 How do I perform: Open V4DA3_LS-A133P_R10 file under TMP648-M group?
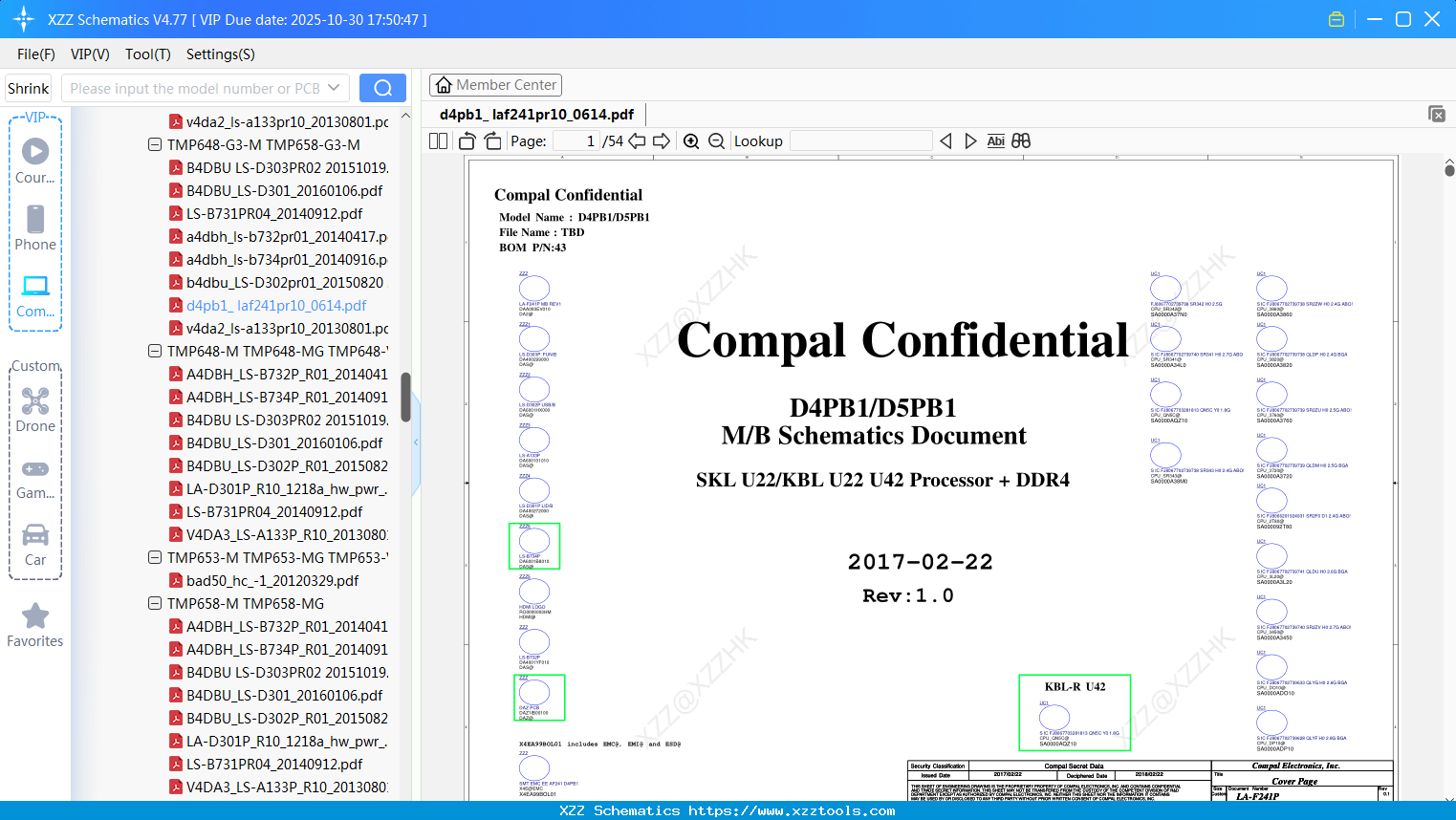(x=278, y=534)
